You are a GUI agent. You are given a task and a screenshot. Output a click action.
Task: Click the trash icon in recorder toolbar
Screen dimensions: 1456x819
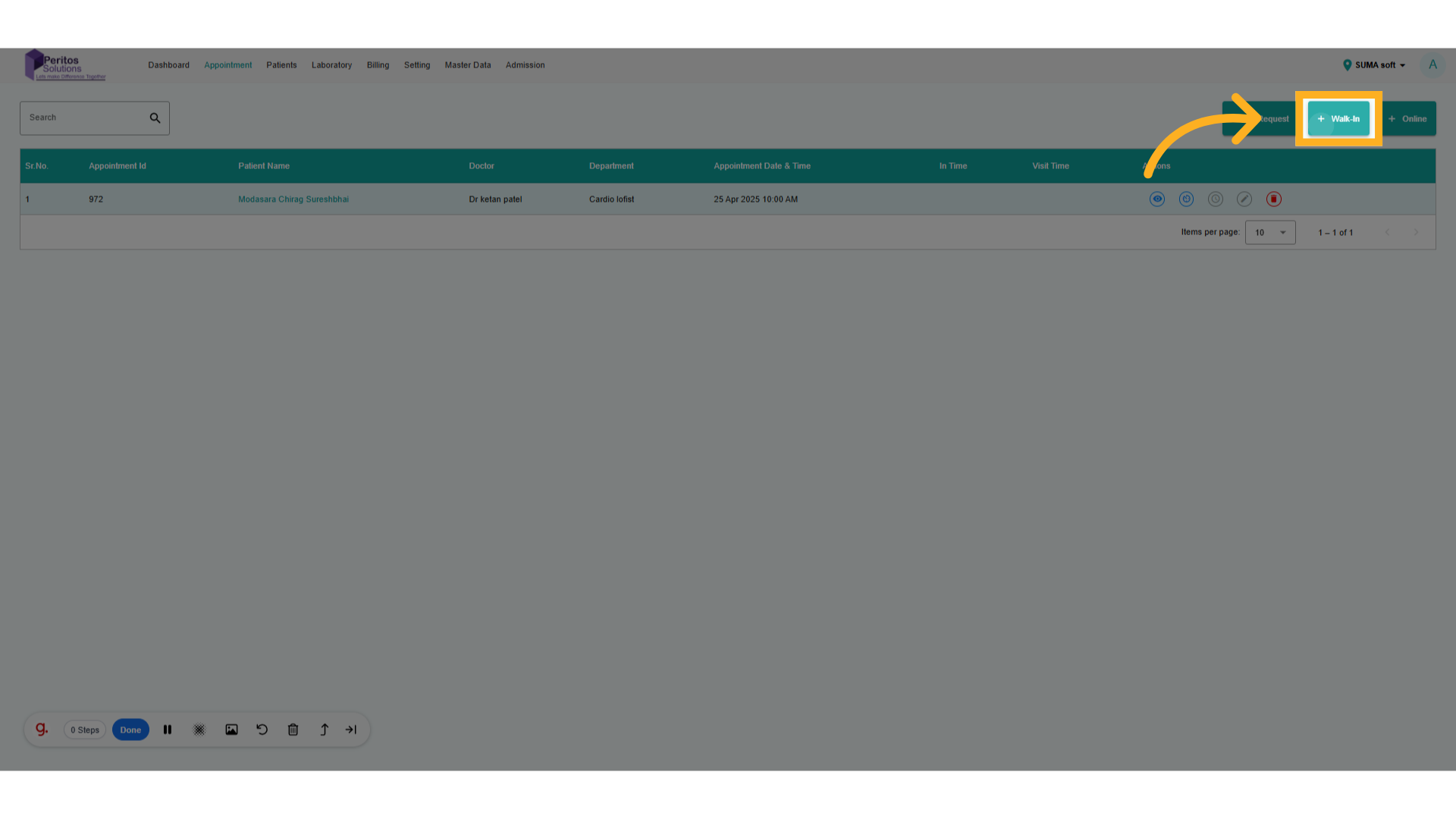(x=293, y=730)
